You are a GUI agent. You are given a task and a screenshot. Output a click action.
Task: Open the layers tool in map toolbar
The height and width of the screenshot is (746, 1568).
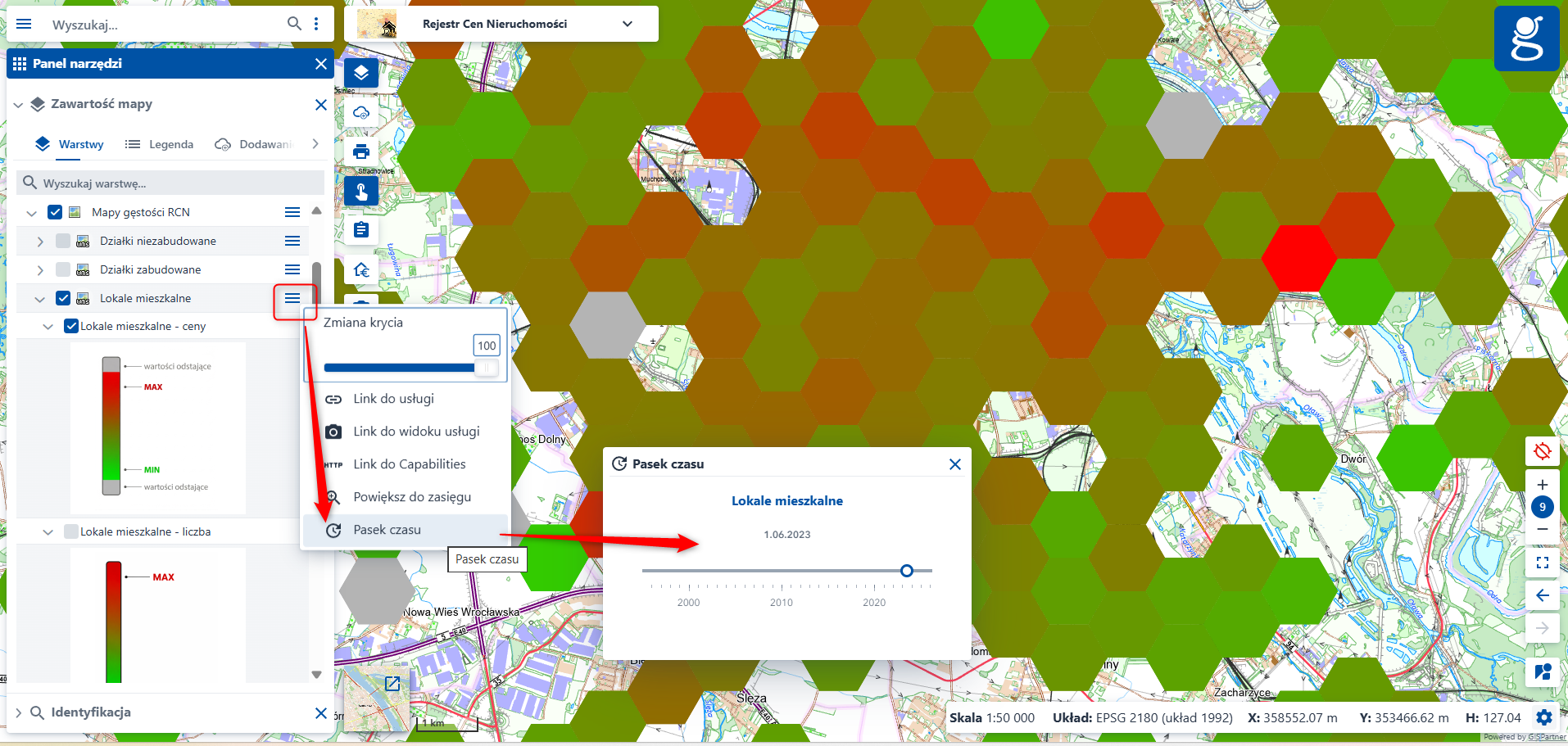361,74
